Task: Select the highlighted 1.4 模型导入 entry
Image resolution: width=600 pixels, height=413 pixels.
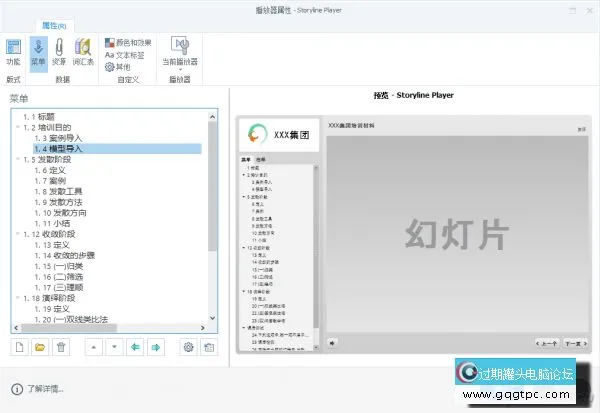Action: (x=117, y=149)
